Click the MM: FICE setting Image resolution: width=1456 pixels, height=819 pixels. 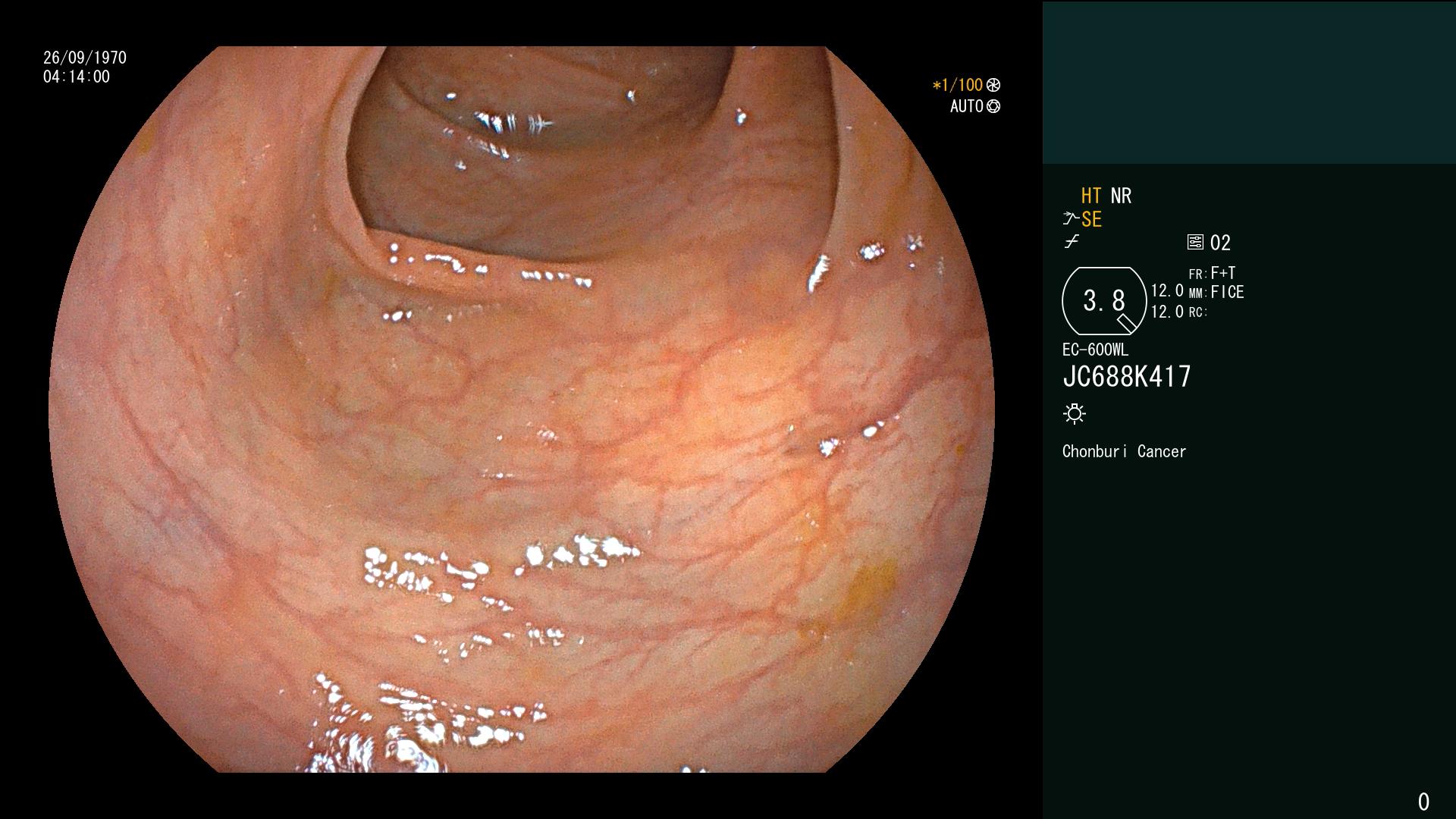pos(1216,292)
